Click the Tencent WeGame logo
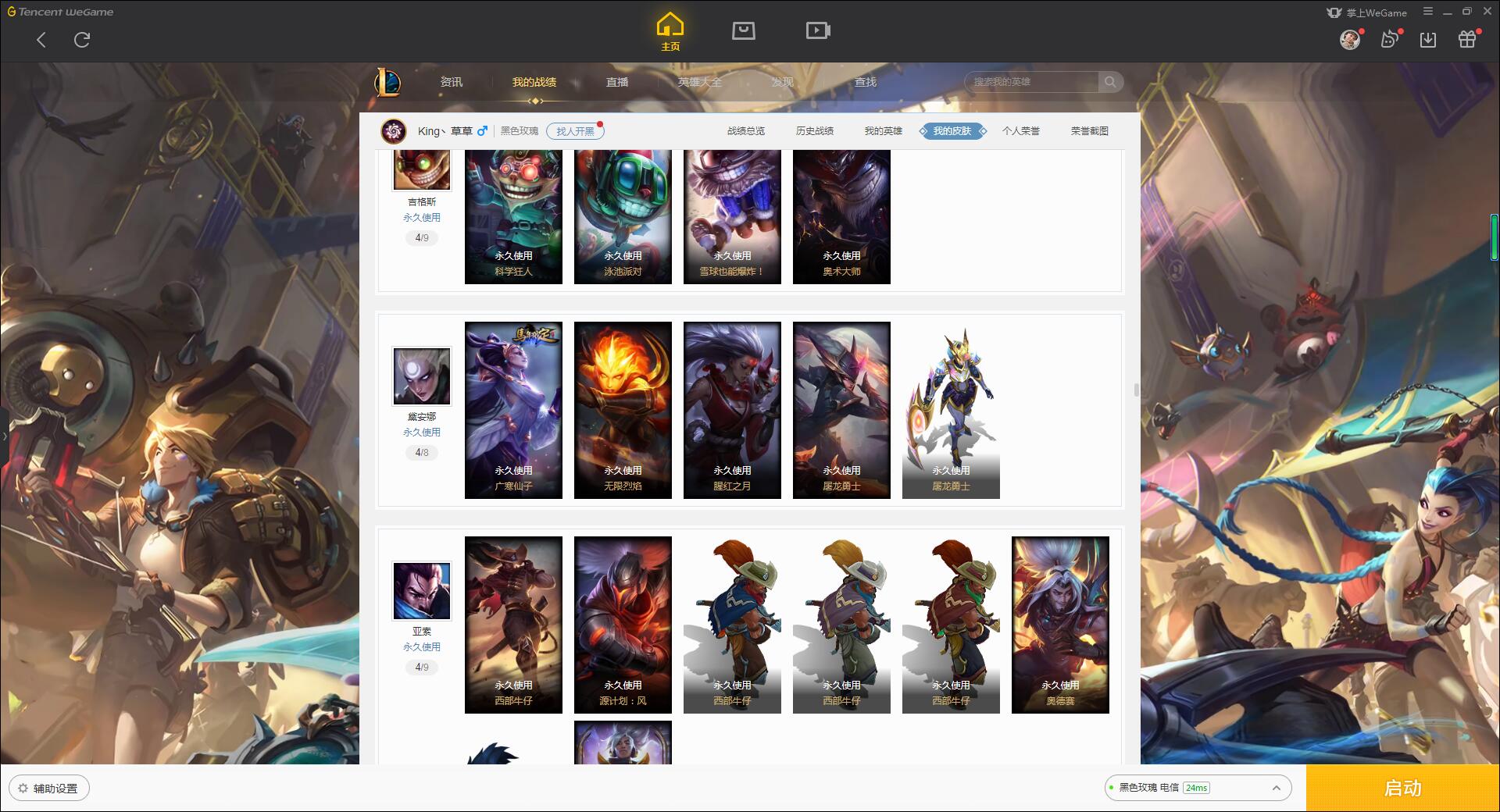 coord(60,12)
